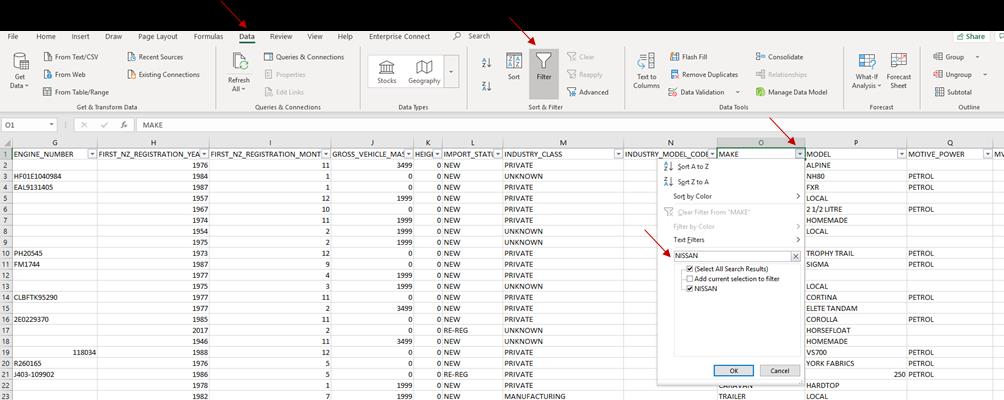Viewport: 1004px width, 400px height.
Task: Click the Forecast Sheet icon
Action: [x=898, y=68]
